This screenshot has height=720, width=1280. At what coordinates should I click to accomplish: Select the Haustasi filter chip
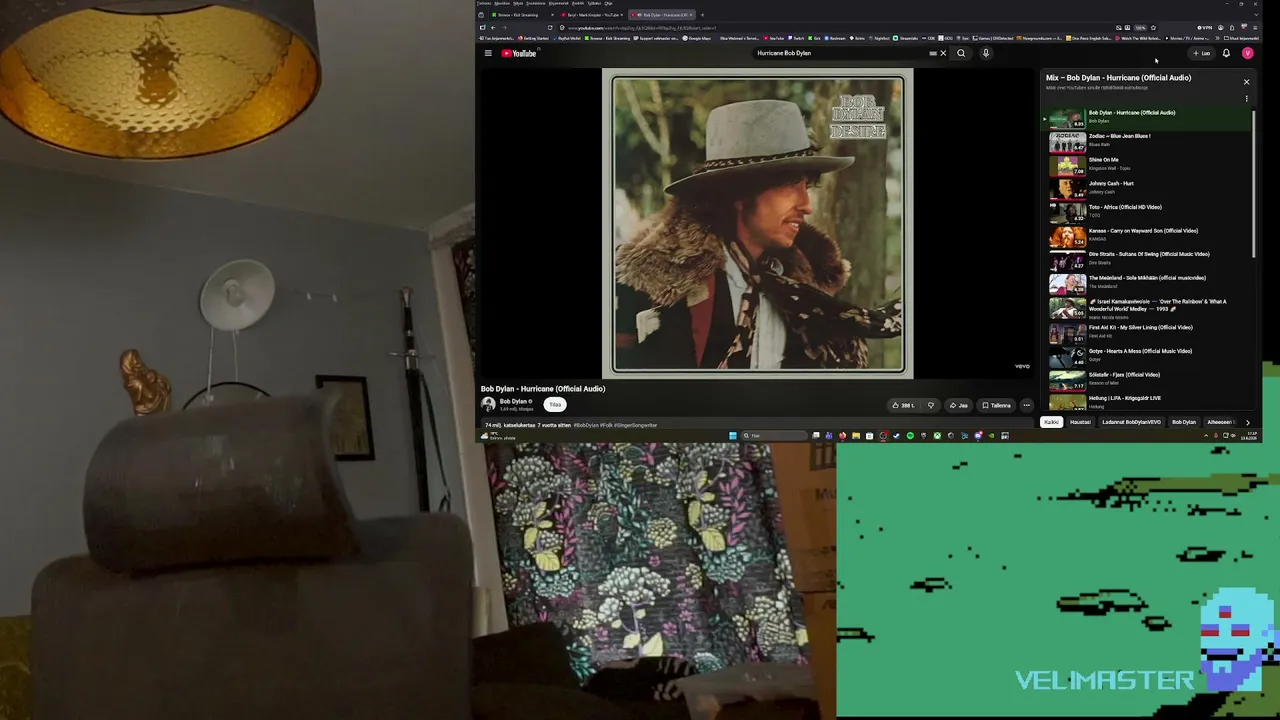coord(1080,422)
